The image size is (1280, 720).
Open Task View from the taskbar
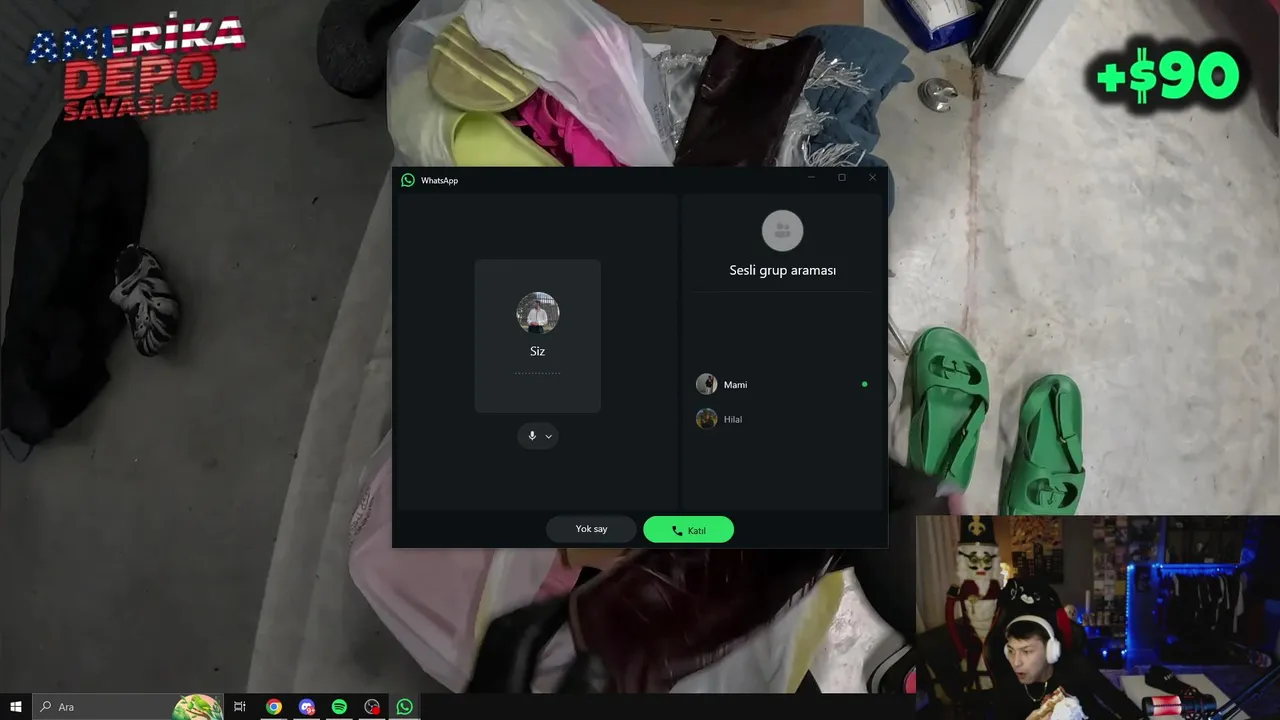click(x=240, y=707)
